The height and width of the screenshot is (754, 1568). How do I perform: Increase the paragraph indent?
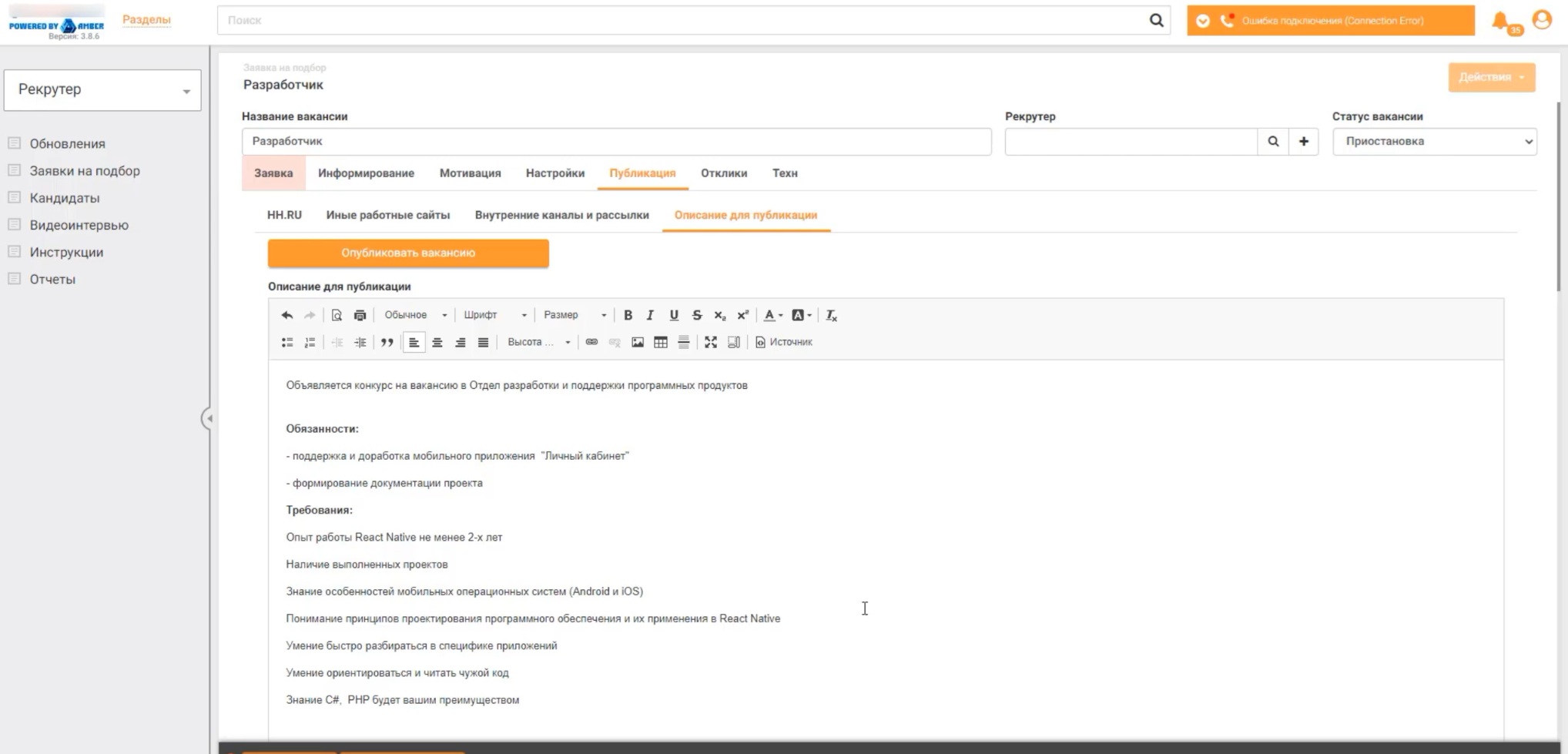click(360, 342)
